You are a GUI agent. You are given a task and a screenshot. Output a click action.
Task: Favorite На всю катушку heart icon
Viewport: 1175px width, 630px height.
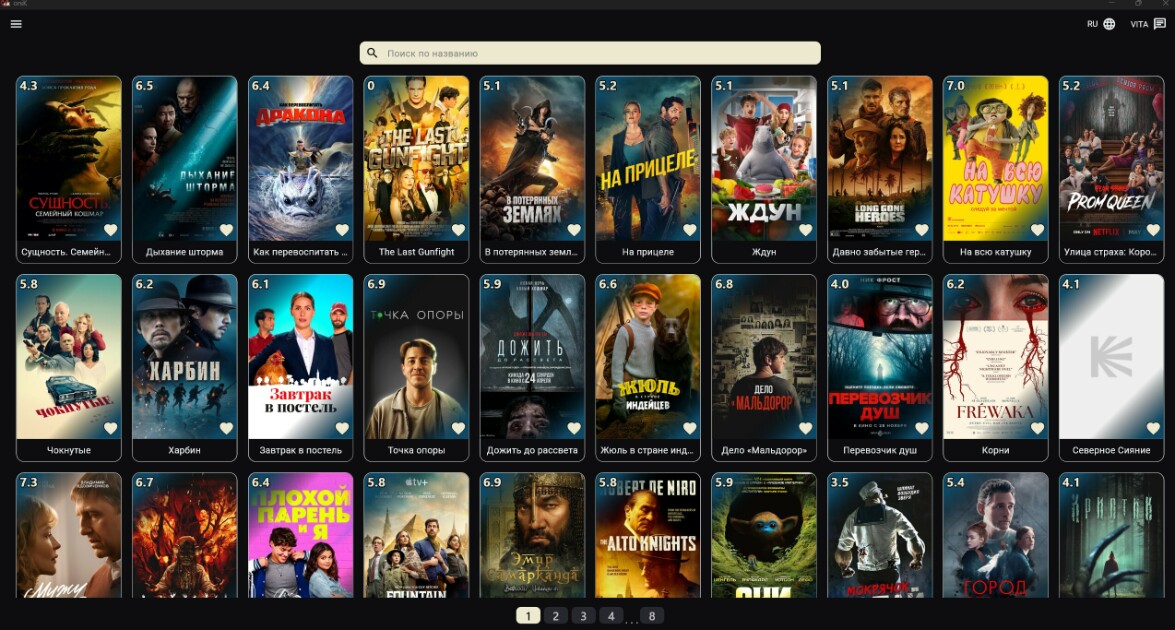[x=1038, y=230]
